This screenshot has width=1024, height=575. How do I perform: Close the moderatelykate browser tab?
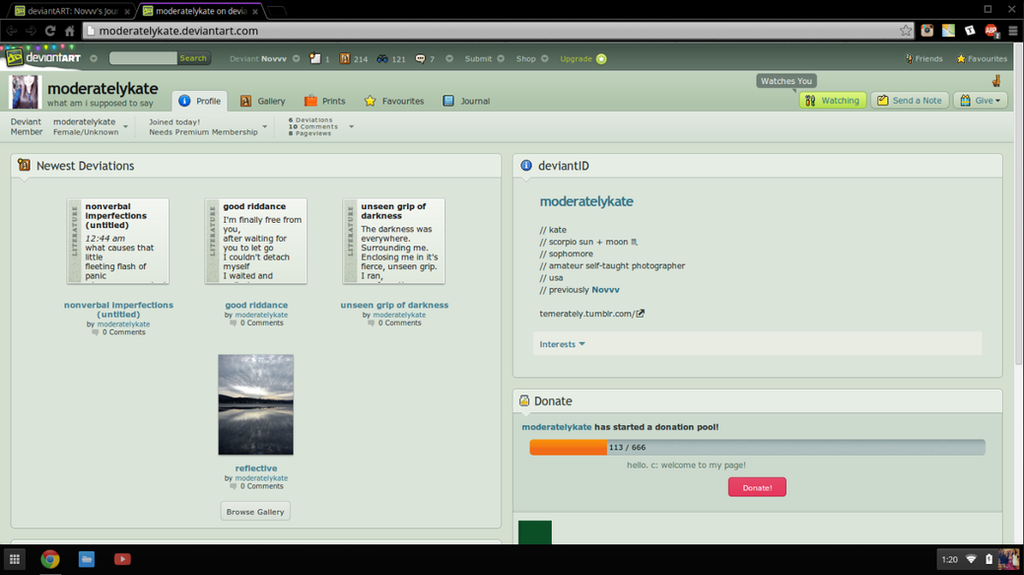255,11
